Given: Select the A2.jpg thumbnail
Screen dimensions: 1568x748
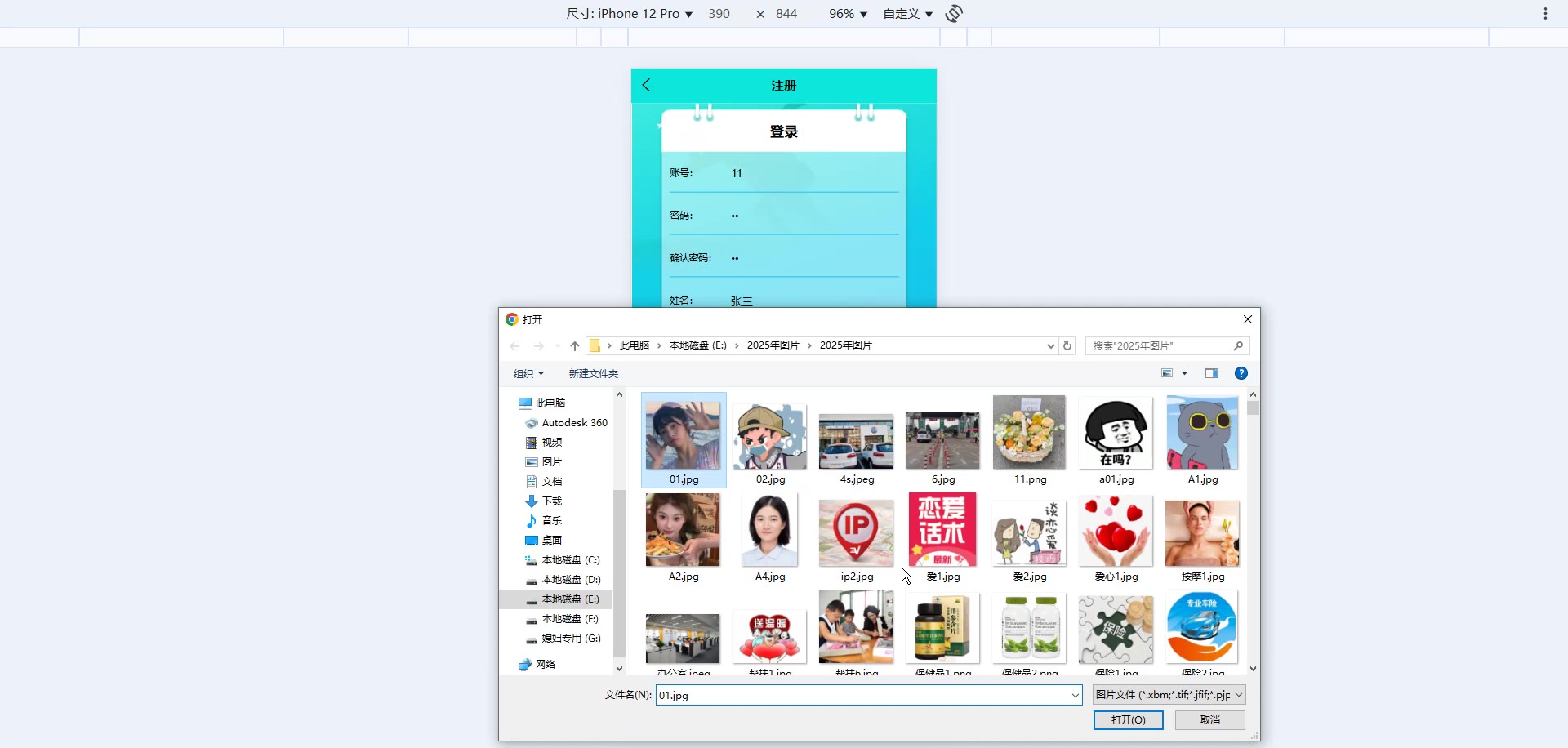Looking at the screenshot, I should point(684,530).
